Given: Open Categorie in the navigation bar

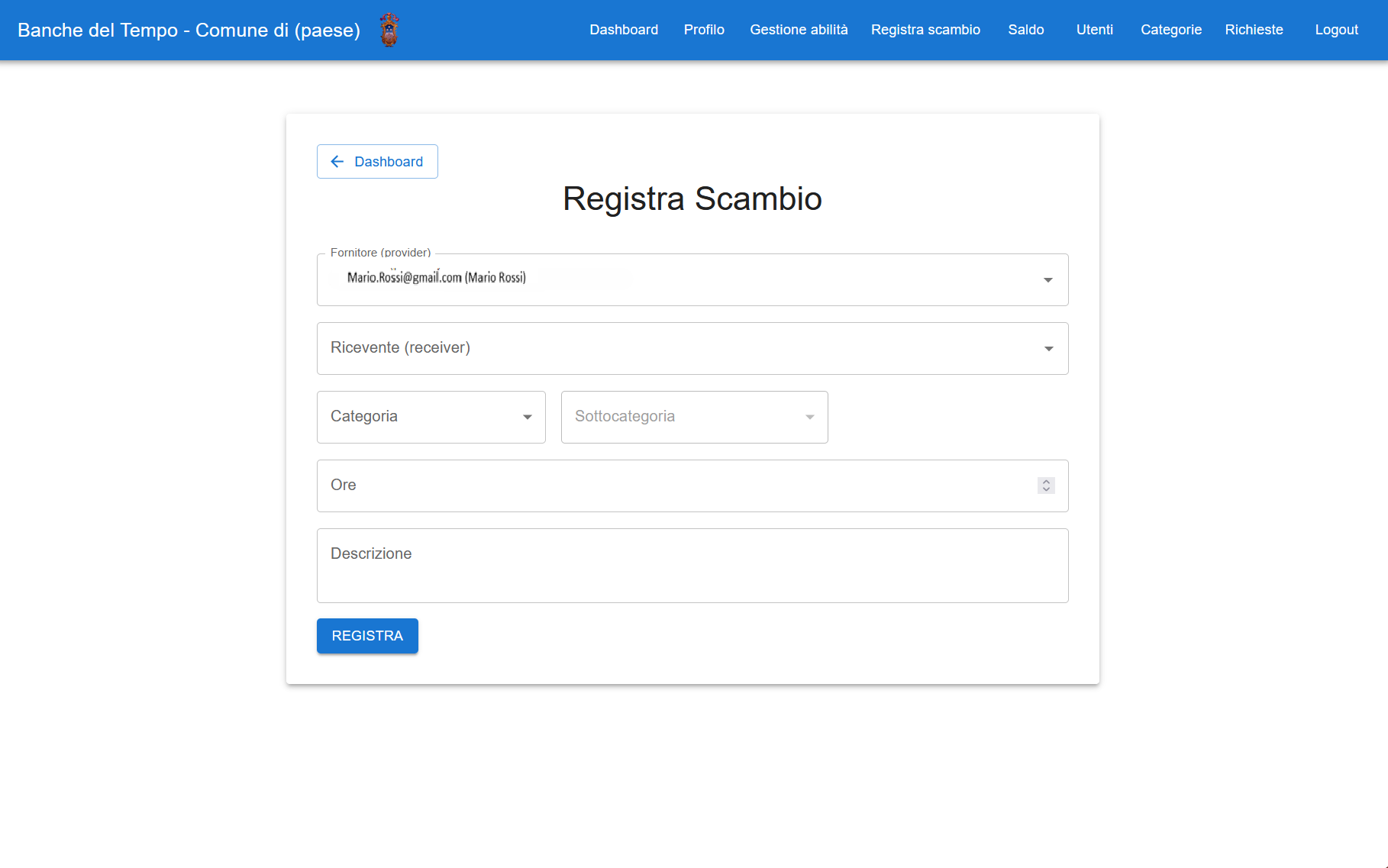Looking at the screenshot, I should (x=1171, y=30).
